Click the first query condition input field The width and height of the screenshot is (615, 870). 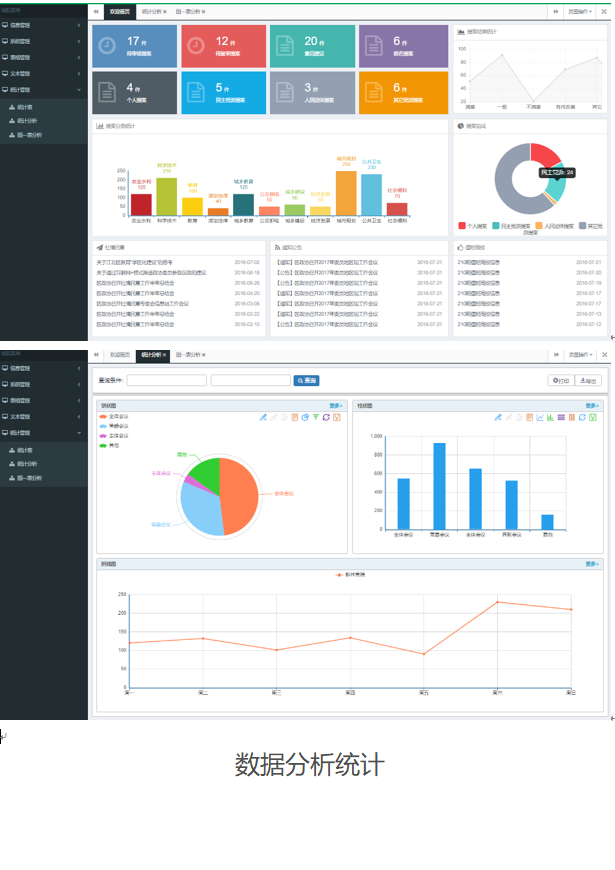pos(166,381)
